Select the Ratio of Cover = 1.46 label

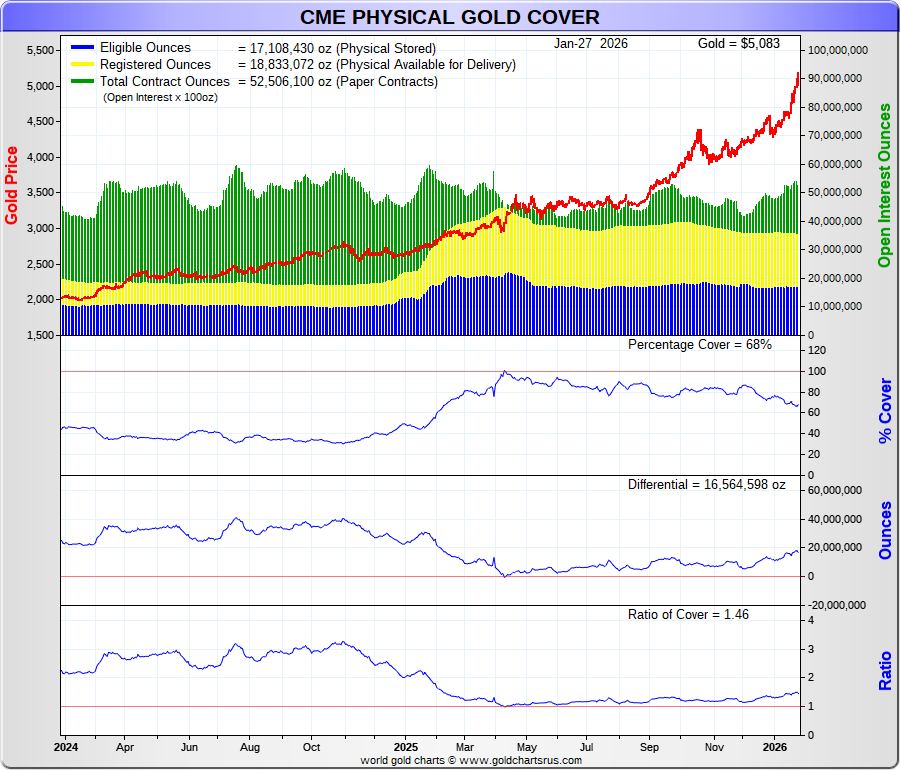click(688, 614)
